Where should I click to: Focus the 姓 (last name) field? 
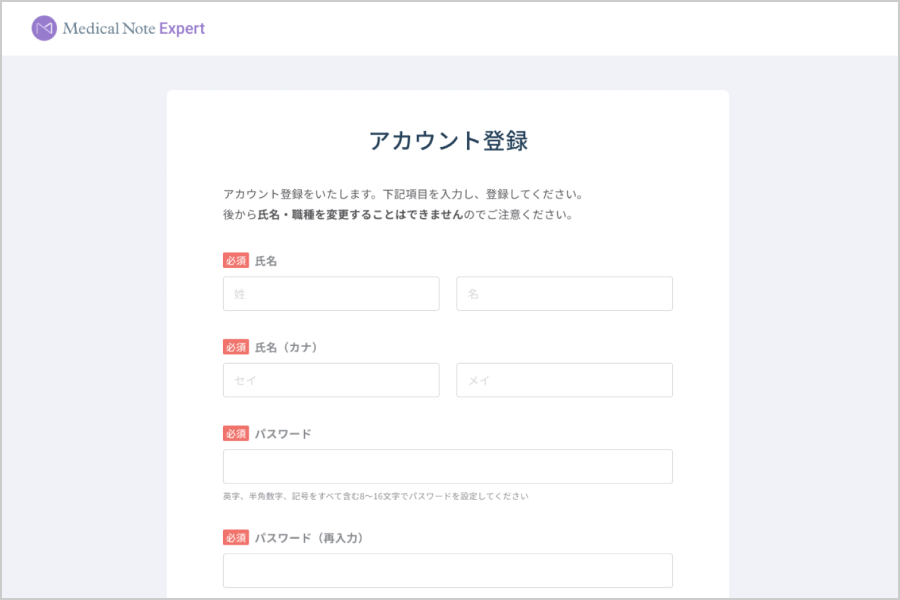331,293
